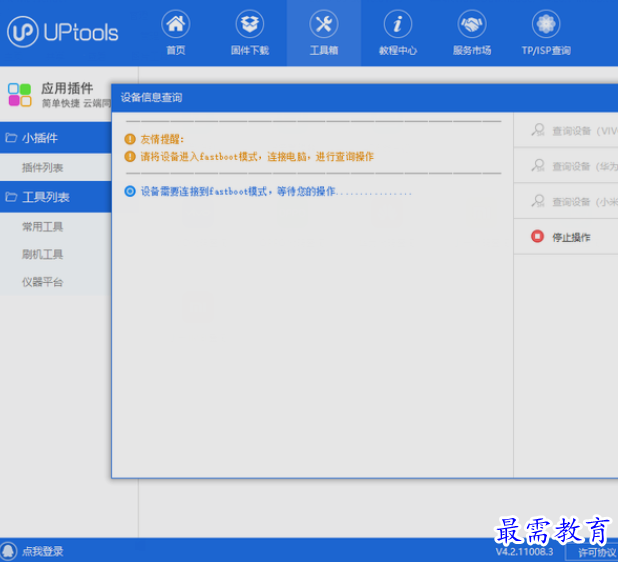Click the QQ avatar icon in status bar
Viewport: 618px width, 562px height.
(8, 551)
